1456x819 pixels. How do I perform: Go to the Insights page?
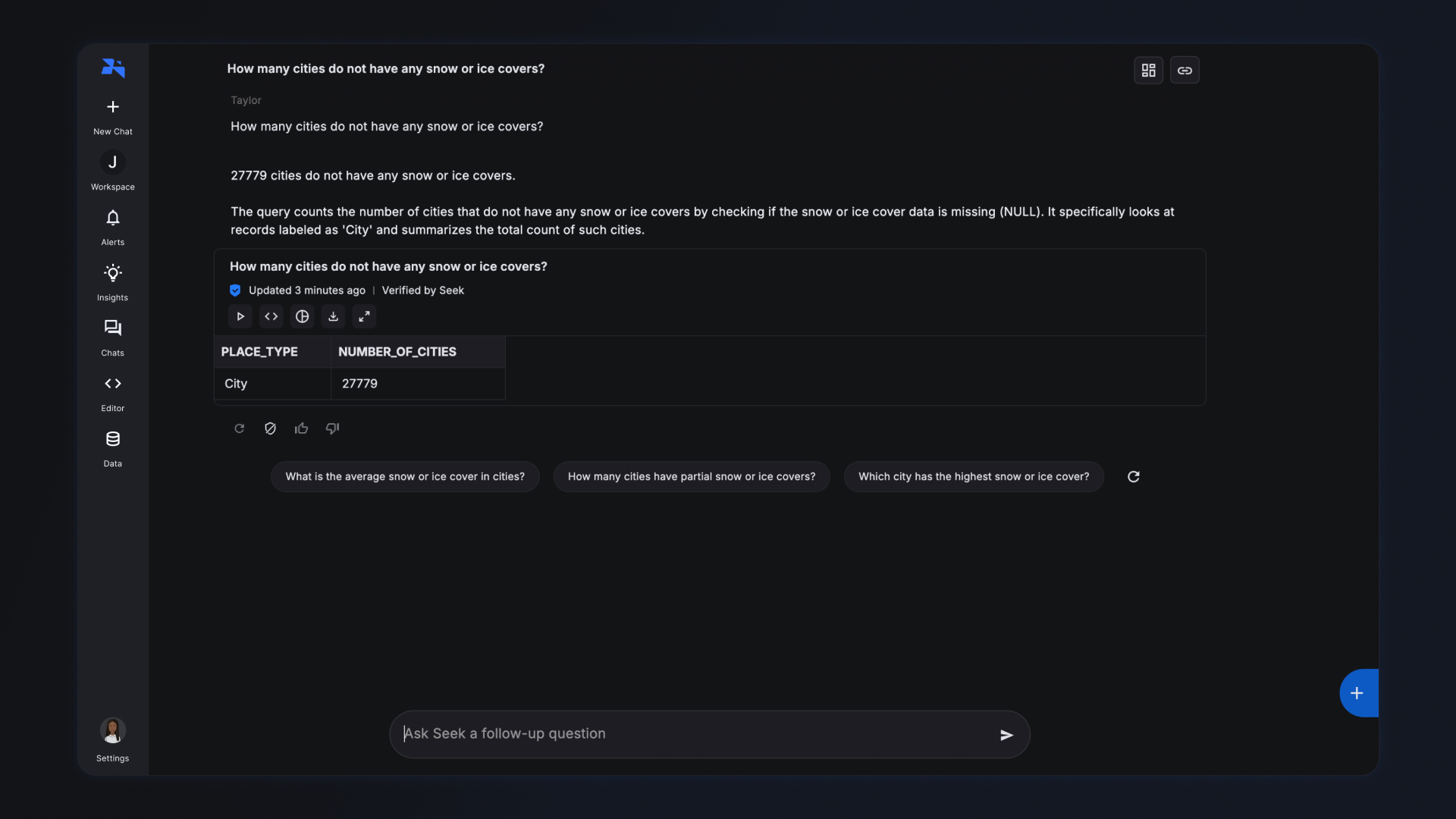pyautogui.click(x=113, y=282)
